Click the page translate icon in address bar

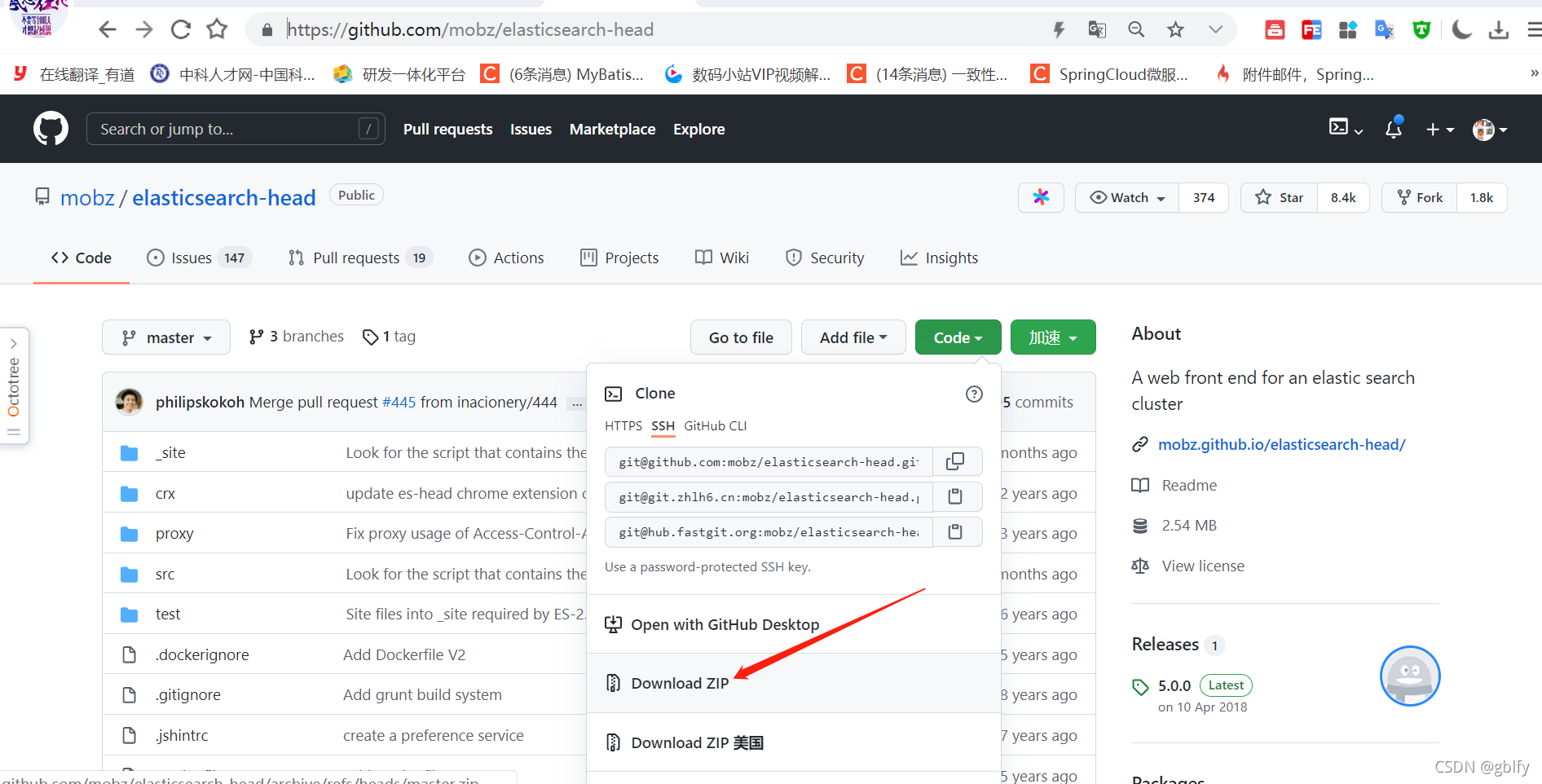pos(1097,30)
